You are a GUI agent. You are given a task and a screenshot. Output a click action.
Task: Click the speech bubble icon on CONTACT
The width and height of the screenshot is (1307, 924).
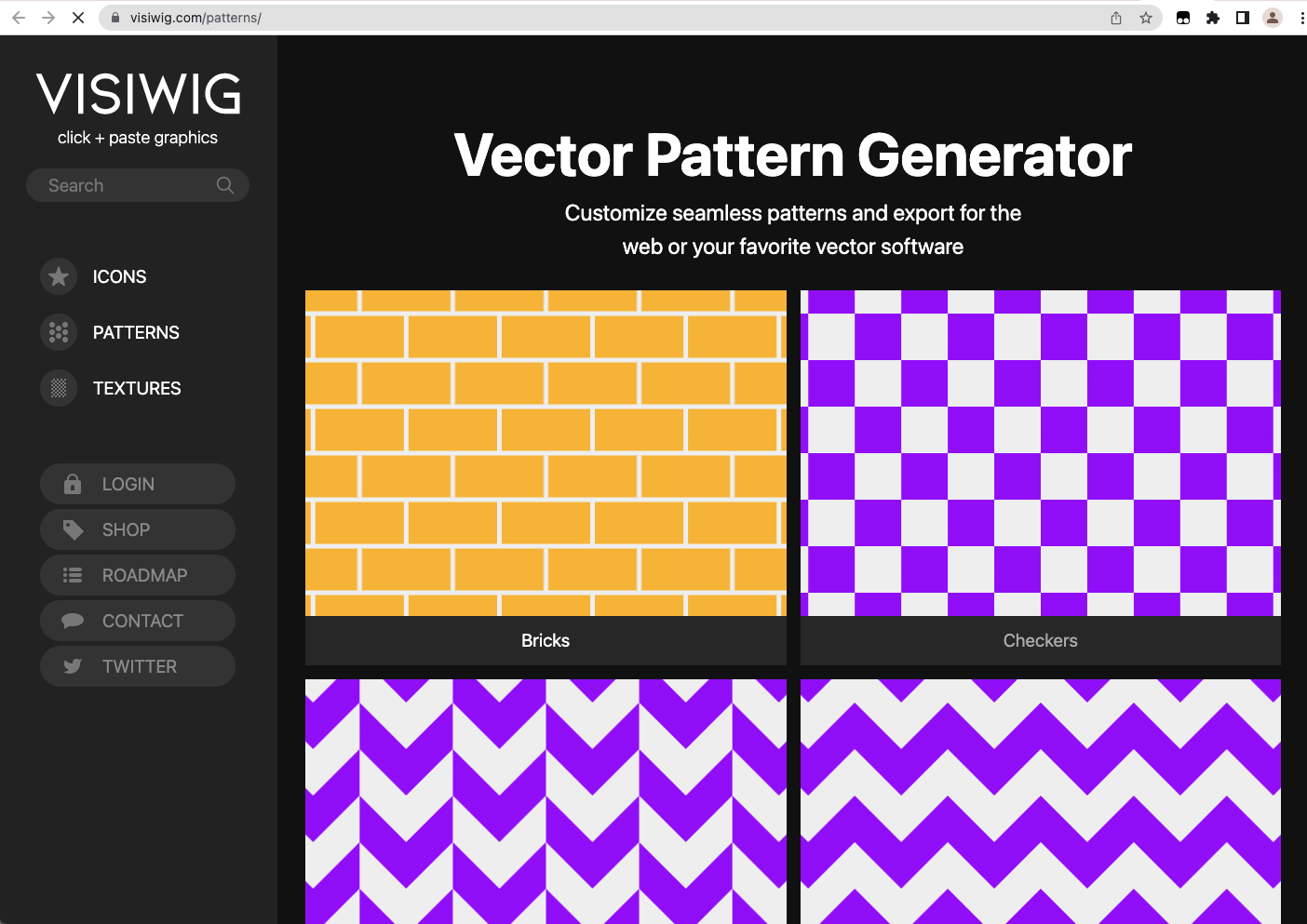[73, 621]
